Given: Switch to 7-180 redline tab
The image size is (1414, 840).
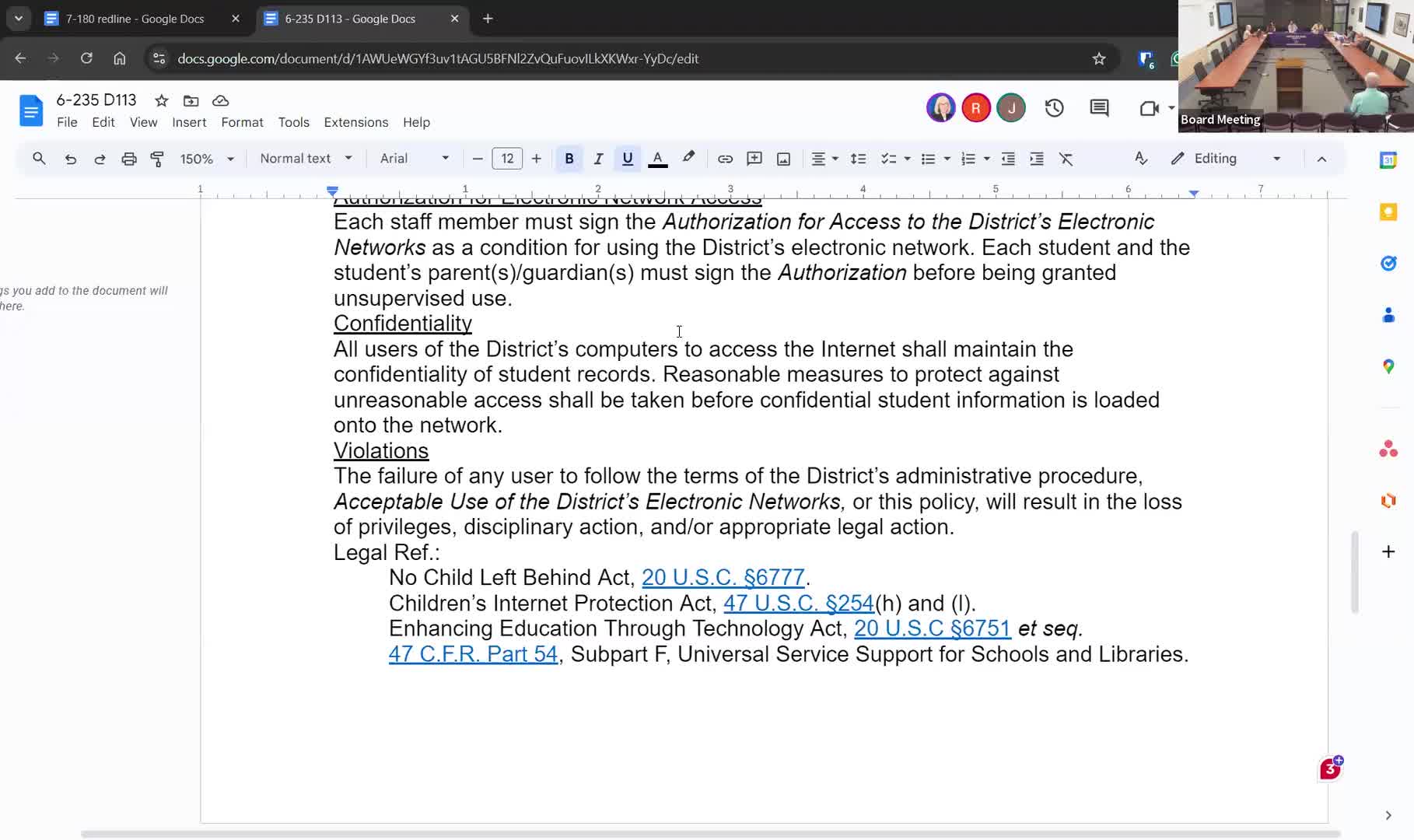Looking at the screenshot, I should pyautogui.click(x=135, y=19).
